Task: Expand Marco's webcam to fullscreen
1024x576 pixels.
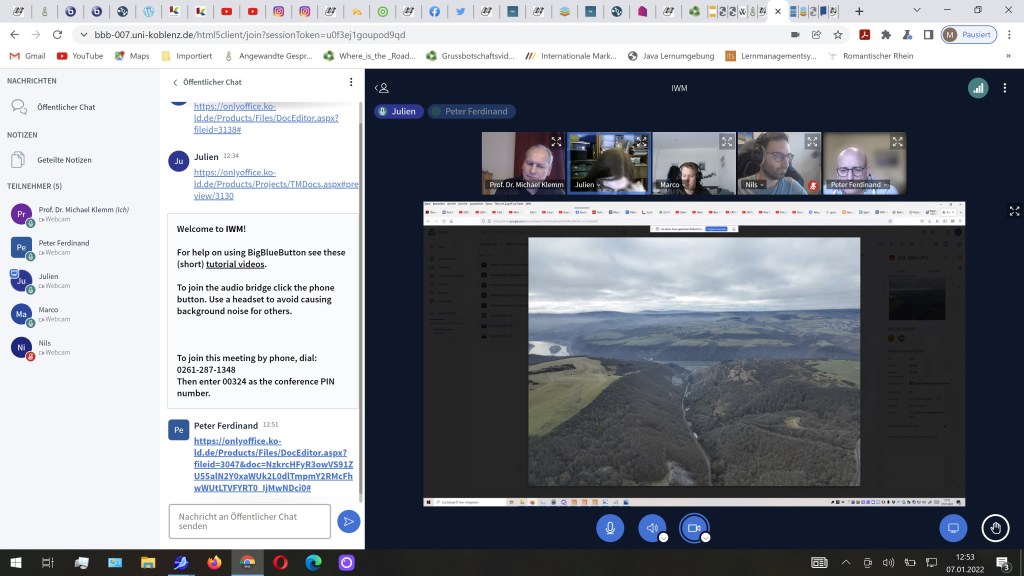Action: [727, 142]
